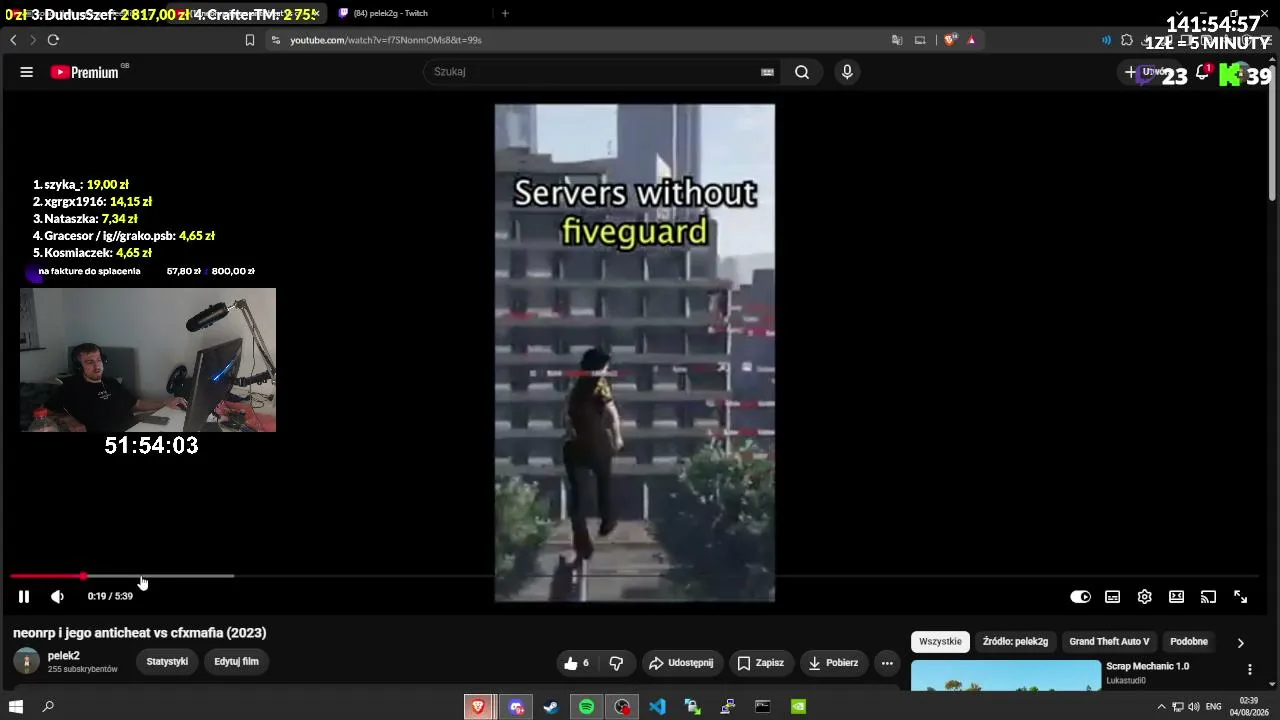Cast the video to a TV
The width and height of the screenshot is (1280, 720).
tap(1208, 596)
